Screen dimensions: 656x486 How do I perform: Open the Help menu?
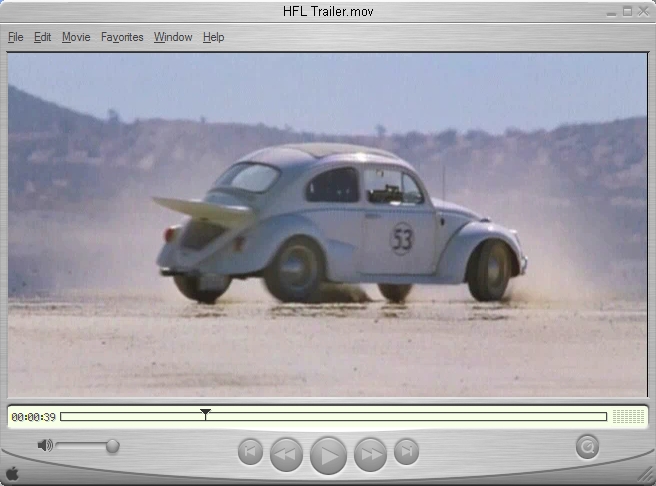pos(213,37)
